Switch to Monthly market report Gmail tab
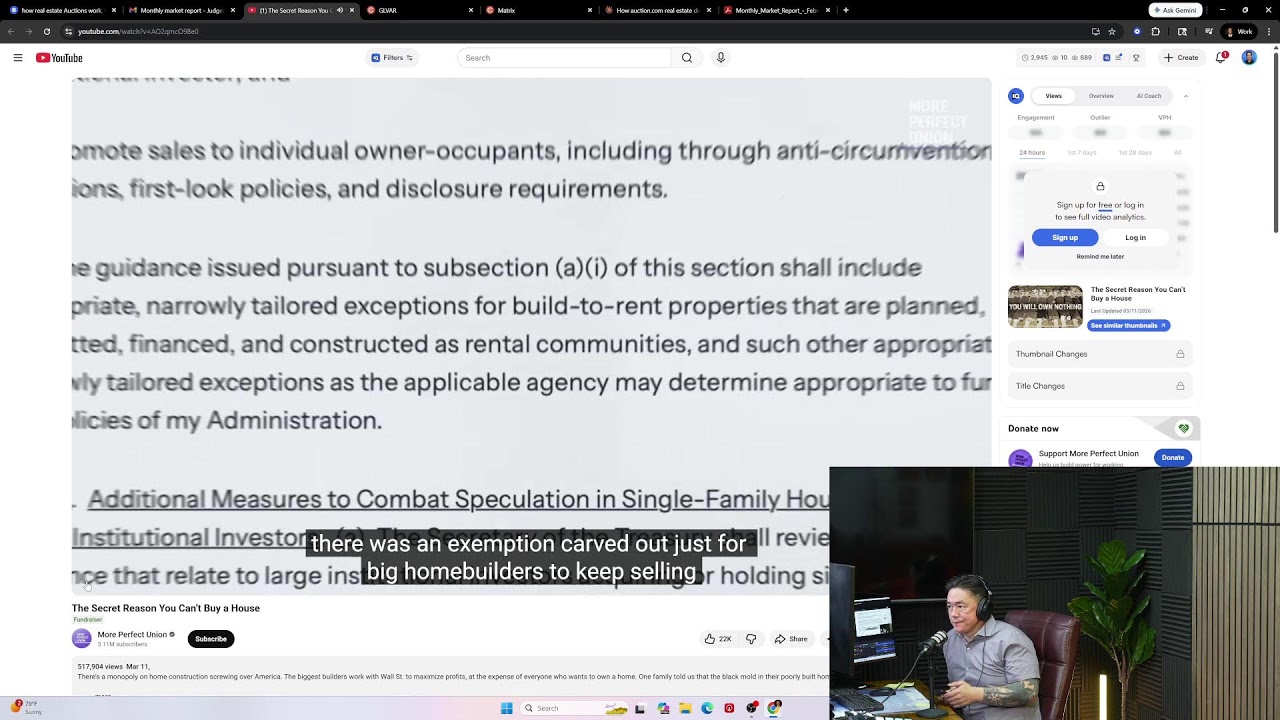The width and height of the screenshot is (1280, 720). point(182,10)
